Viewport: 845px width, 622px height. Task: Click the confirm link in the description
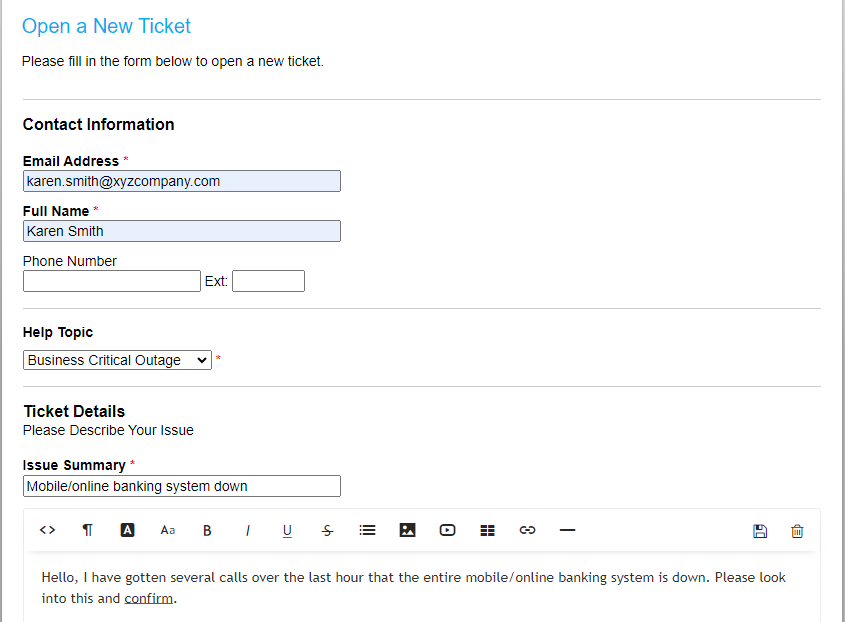148,597
